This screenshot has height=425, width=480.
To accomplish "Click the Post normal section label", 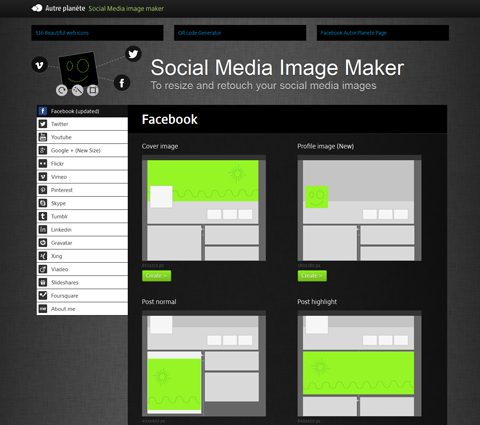I will click(159, 302).
